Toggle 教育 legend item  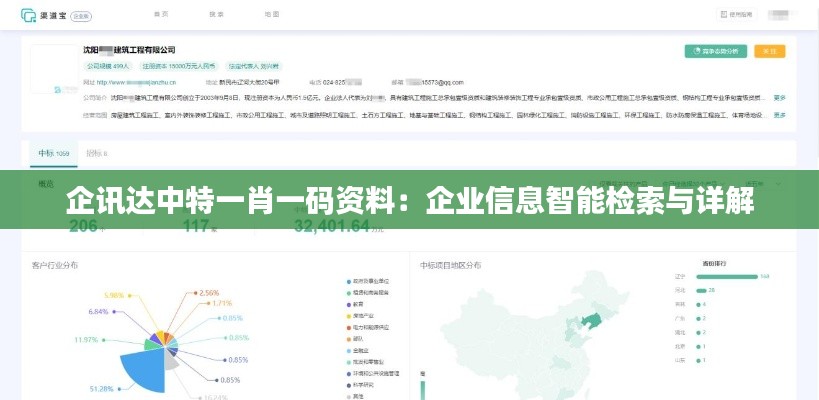(x=355, y=304)
